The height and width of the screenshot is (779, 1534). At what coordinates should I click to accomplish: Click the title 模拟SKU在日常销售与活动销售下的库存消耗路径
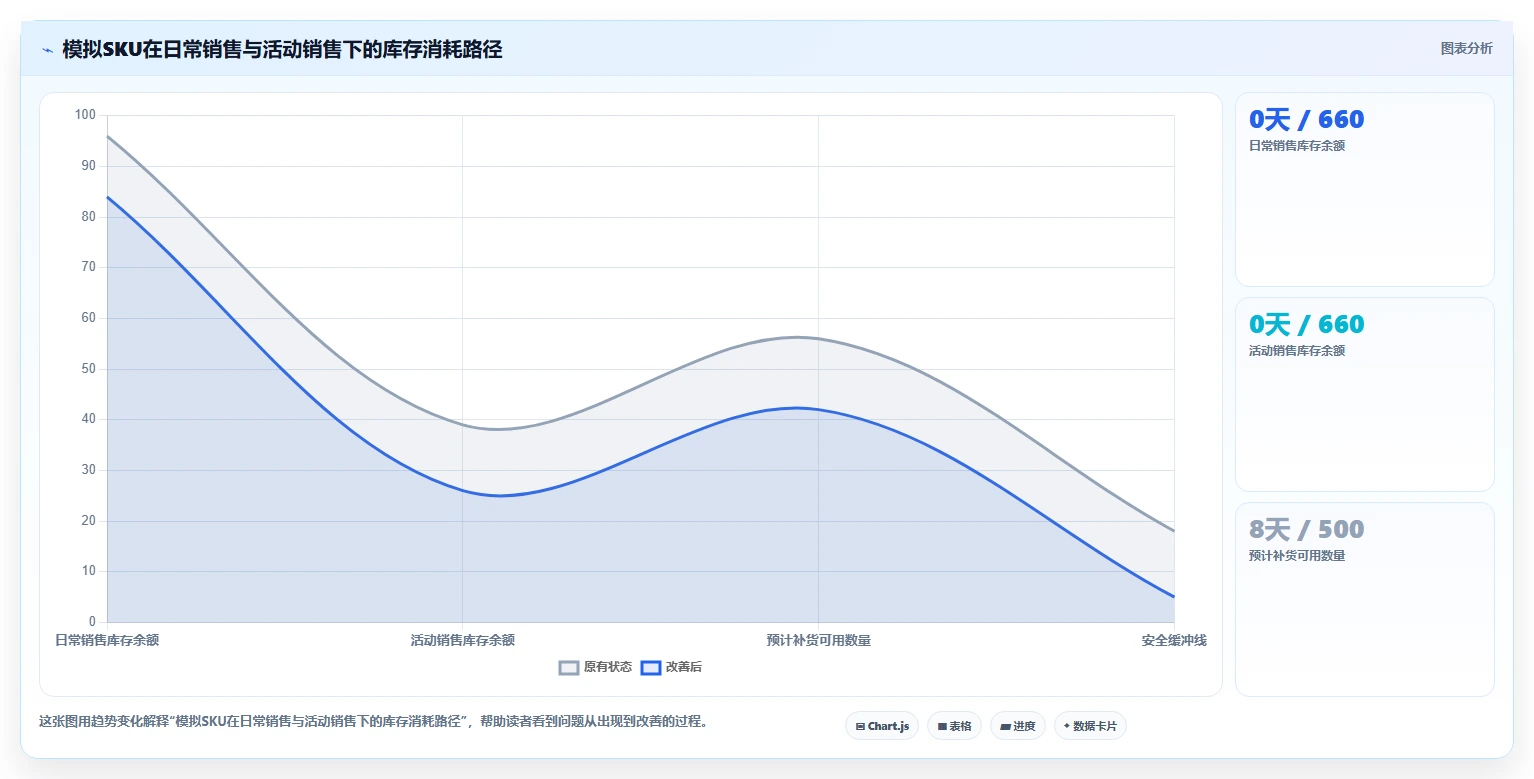tap(282, 50)
